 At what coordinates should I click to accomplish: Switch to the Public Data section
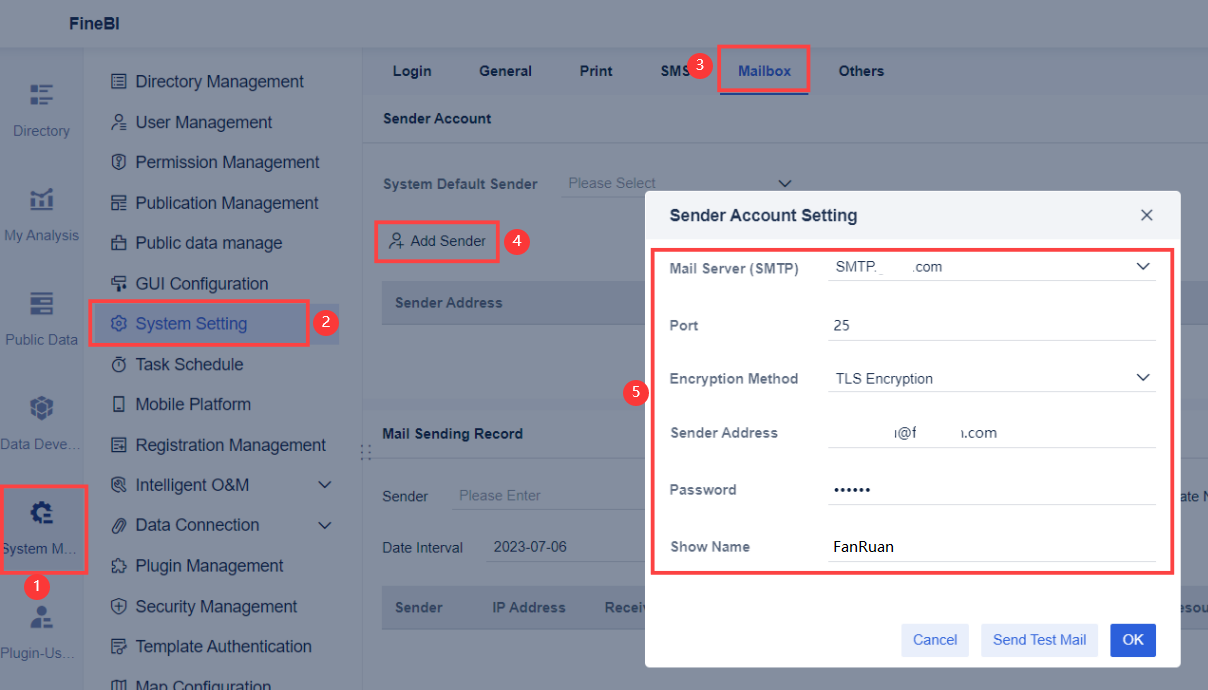click(41, 316)
